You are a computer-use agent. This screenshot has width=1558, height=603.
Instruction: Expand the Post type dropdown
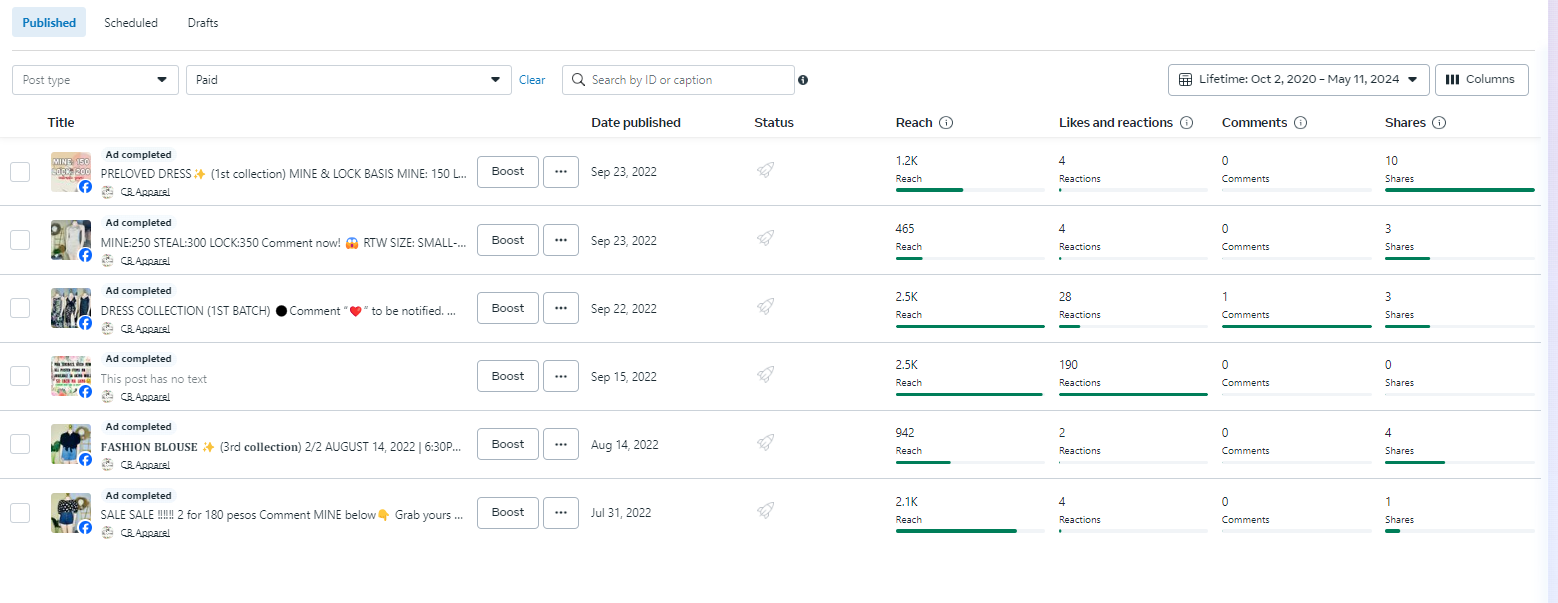95,80
